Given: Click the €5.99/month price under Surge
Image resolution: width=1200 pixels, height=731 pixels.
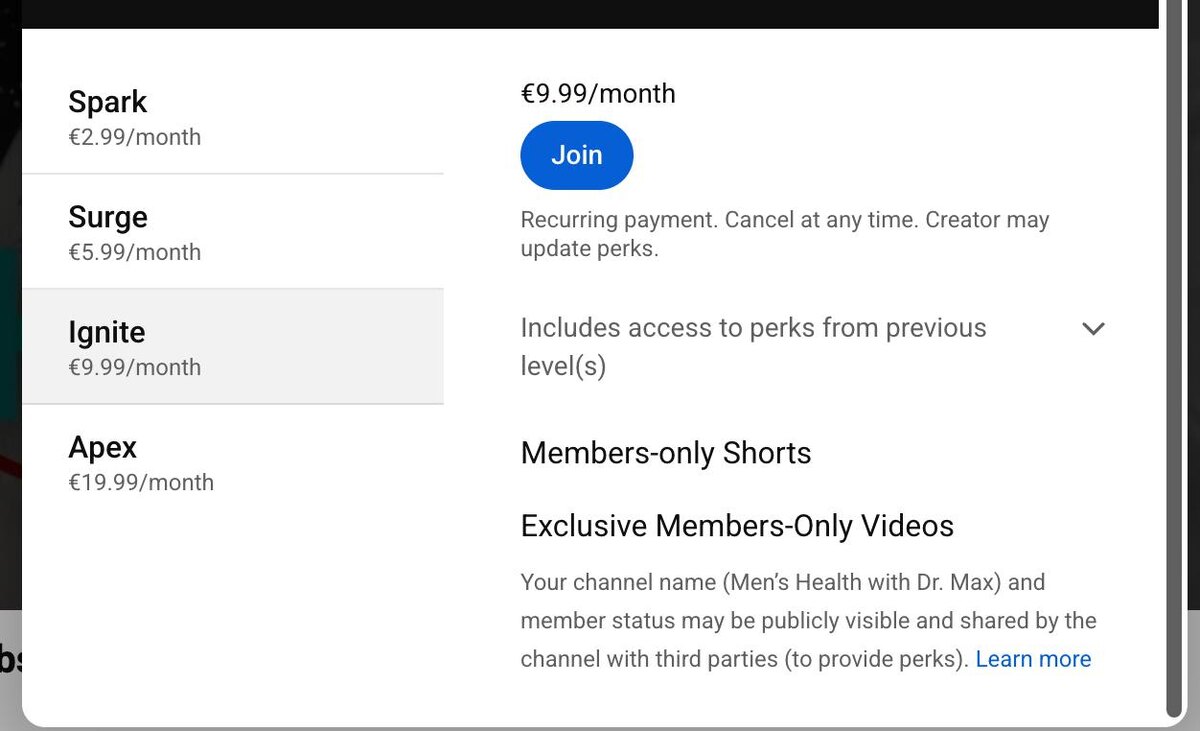Looking at the screenshot, I should pos(134,252).
